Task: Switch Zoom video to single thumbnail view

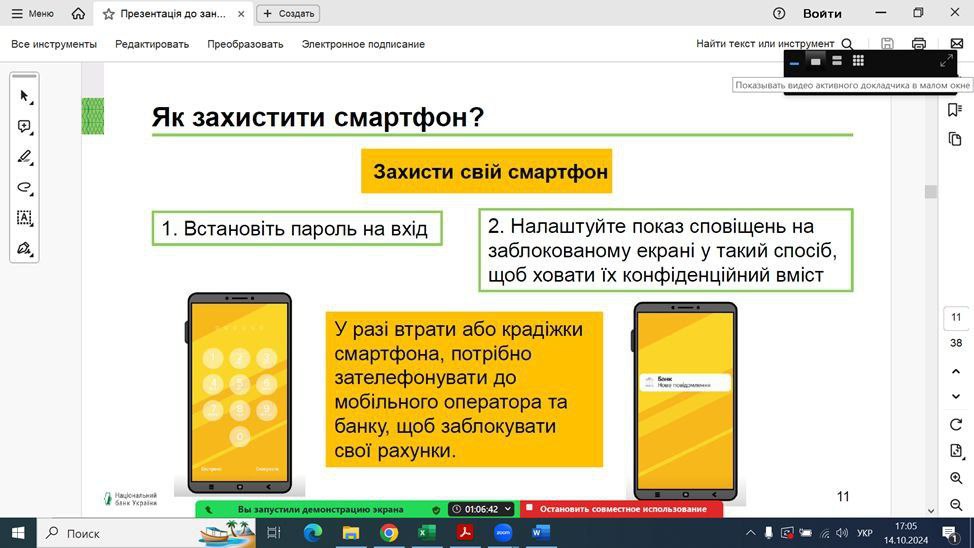Action: tap(816, 61)
